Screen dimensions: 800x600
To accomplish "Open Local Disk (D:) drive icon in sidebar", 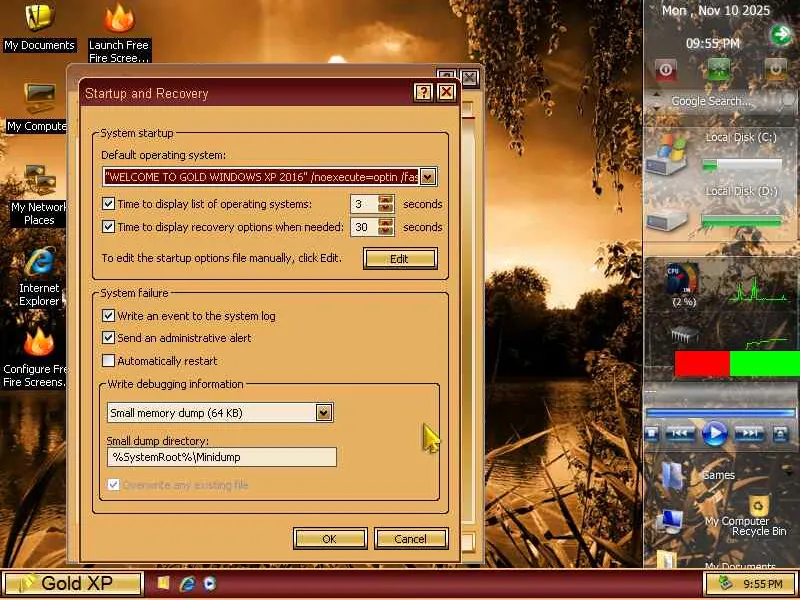I will coord(667,221).
